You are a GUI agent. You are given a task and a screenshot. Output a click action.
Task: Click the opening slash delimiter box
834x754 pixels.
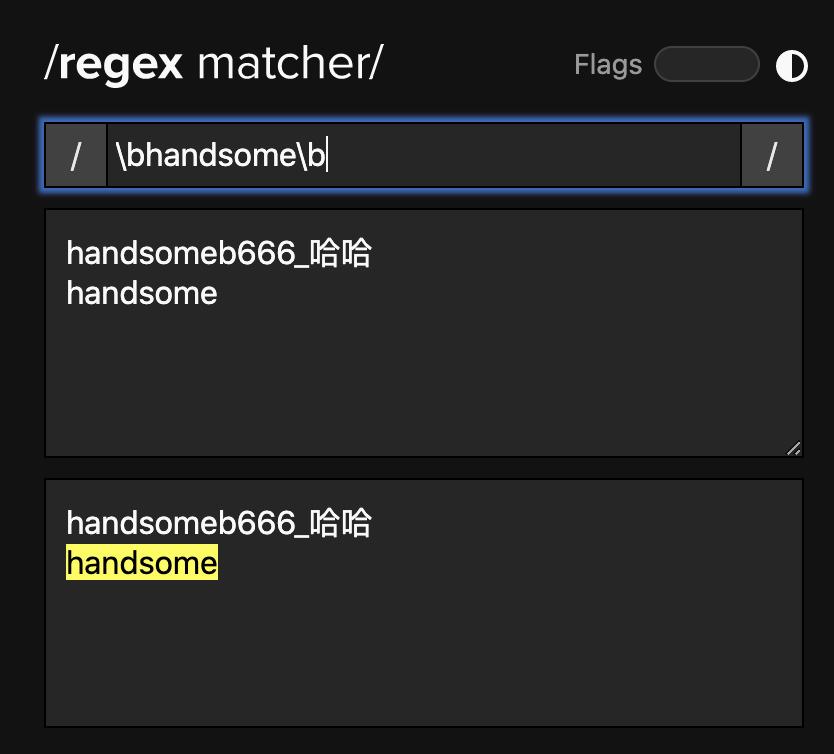click(x=76, y=155)
